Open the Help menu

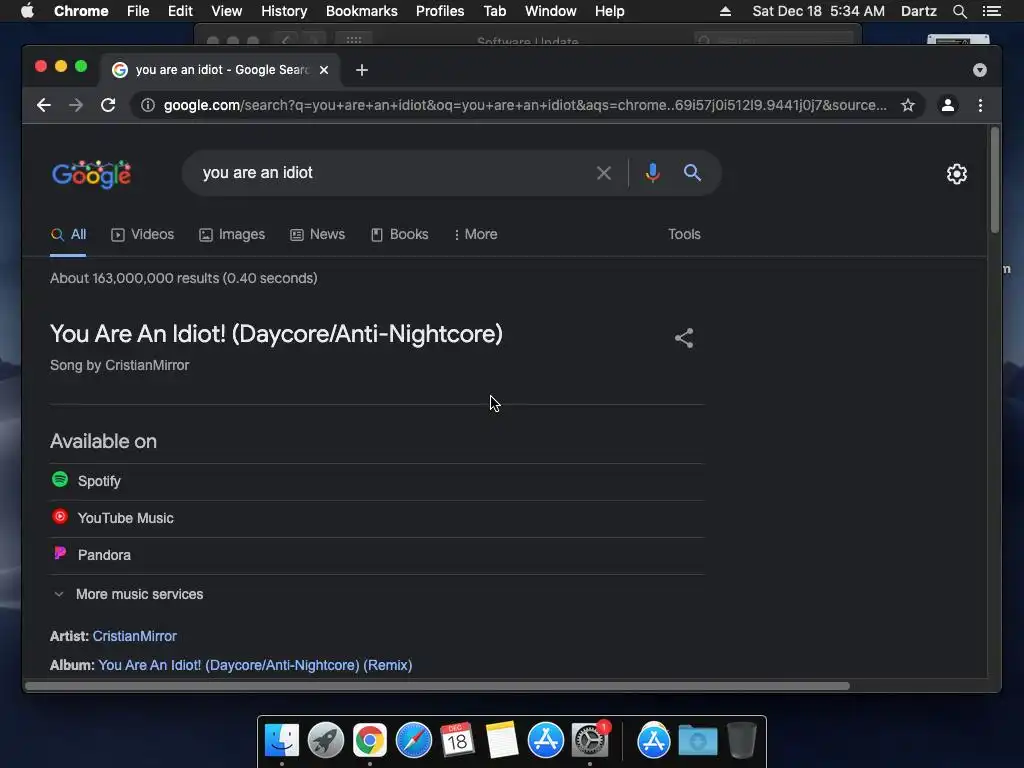point(609,11)
